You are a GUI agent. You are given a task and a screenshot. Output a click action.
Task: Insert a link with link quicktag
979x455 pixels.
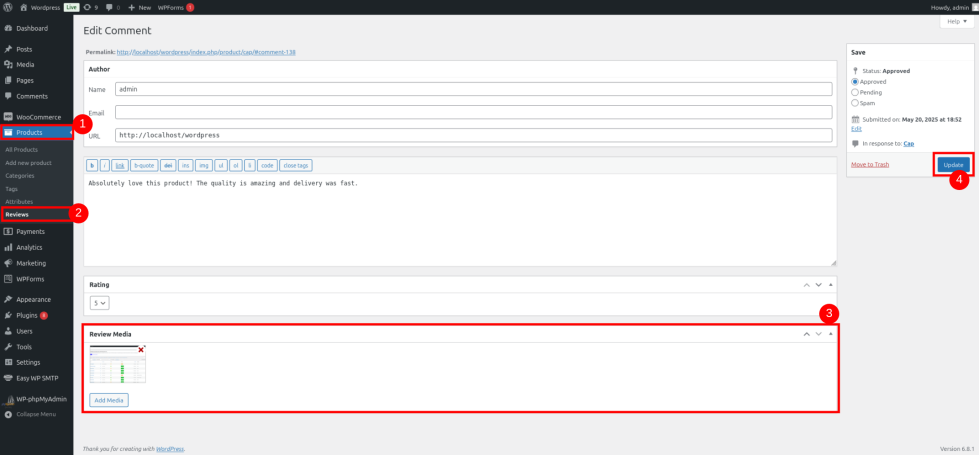click(x=121, y=165)
